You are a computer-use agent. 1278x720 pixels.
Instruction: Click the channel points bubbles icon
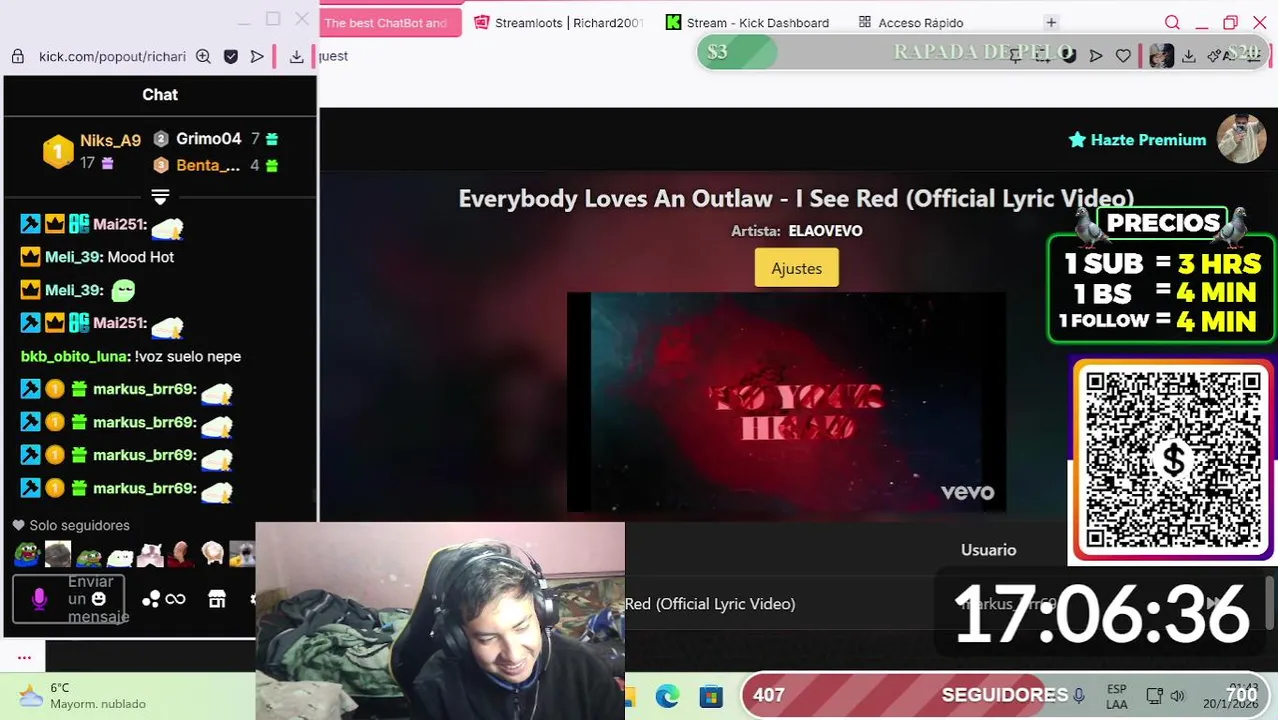[151, 599]
